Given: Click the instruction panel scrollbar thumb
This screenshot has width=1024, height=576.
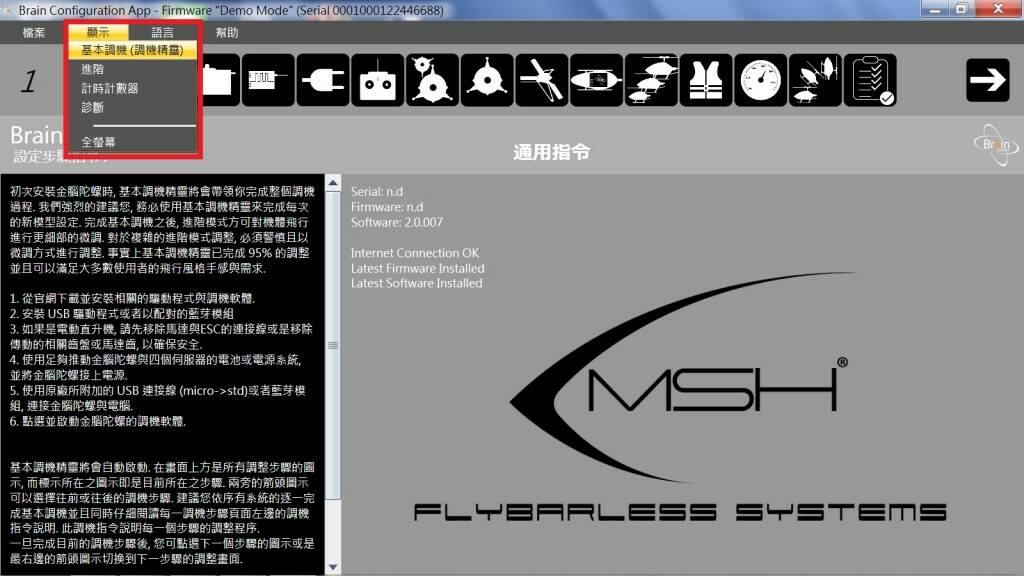Looking at the screenshot, I should (x=333, y=345).
